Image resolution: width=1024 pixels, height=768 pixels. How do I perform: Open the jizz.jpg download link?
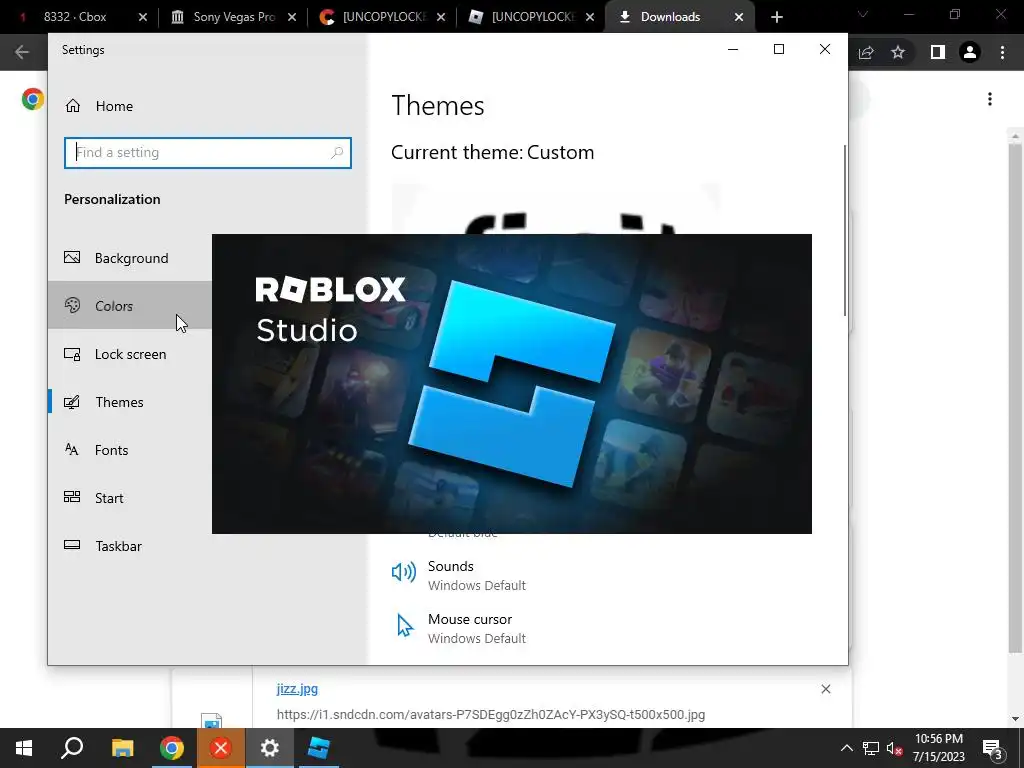pos(297,688)
